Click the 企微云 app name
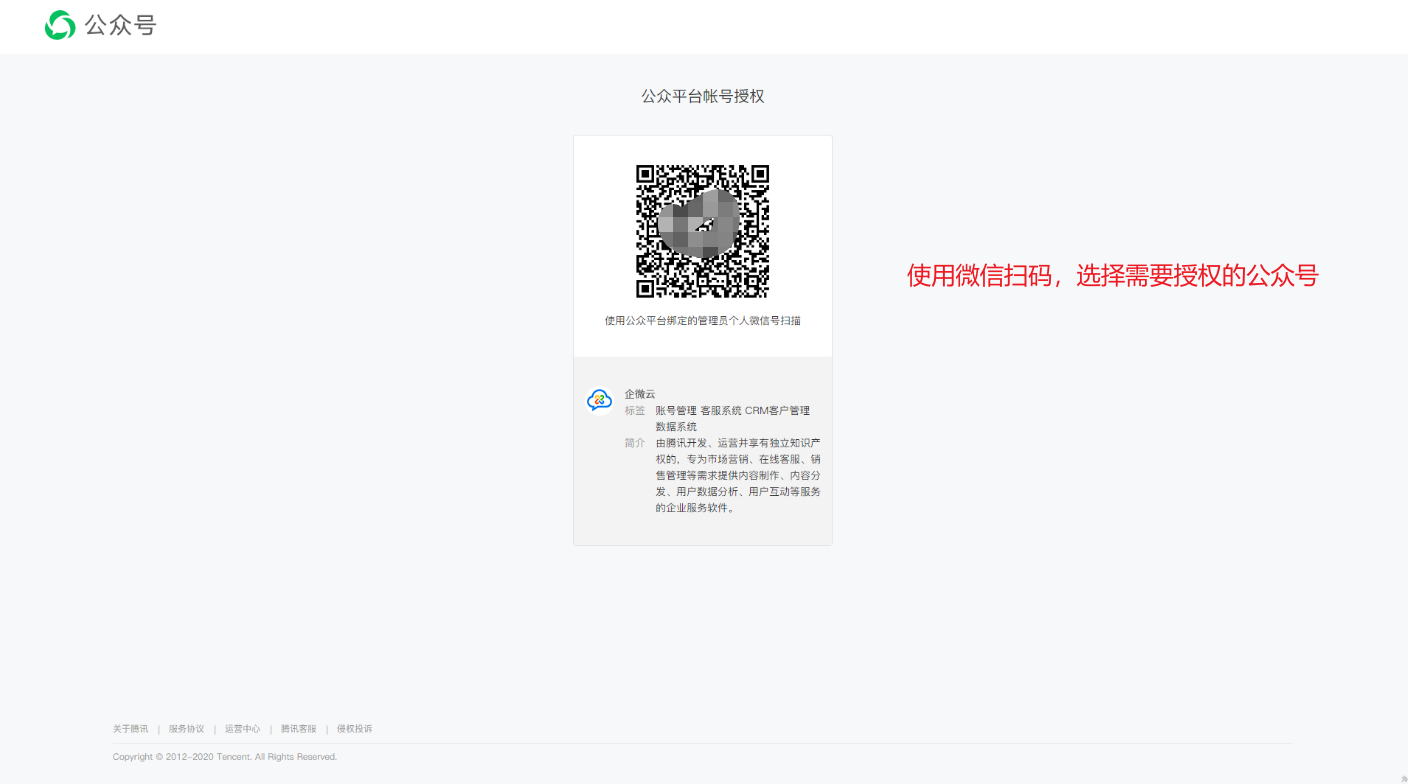 (x=640, y=394)
